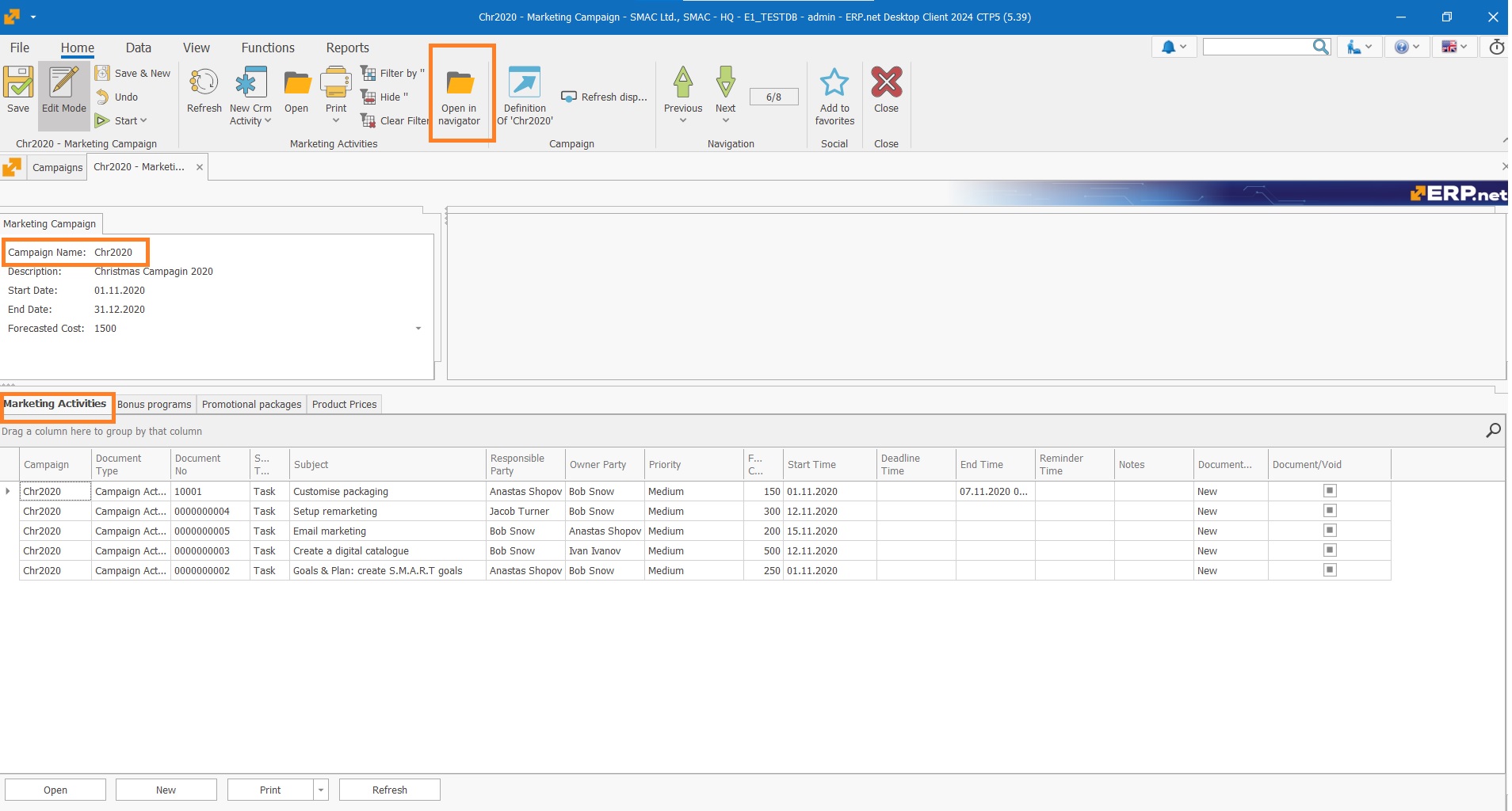Viewport: 1512px width, 811px height.
Task: Switch to the View ribbon tab
Action: tap(197, 48)
